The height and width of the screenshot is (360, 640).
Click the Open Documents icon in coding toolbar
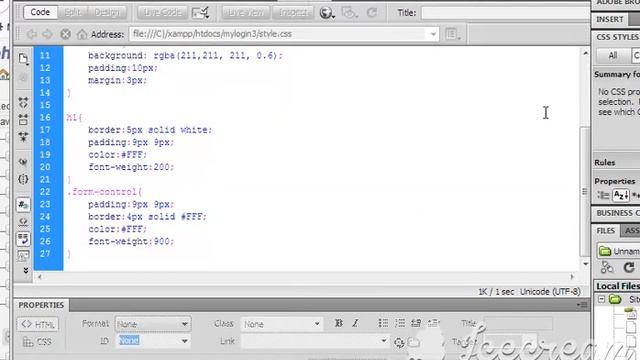[x=23, y=59]
